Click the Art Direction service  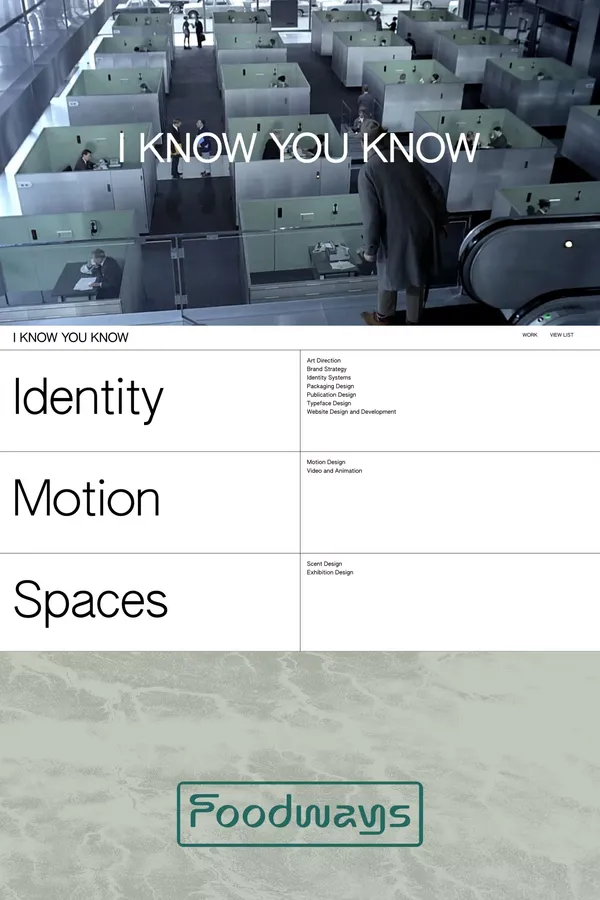pyautogui.click(x=323, y=360)
